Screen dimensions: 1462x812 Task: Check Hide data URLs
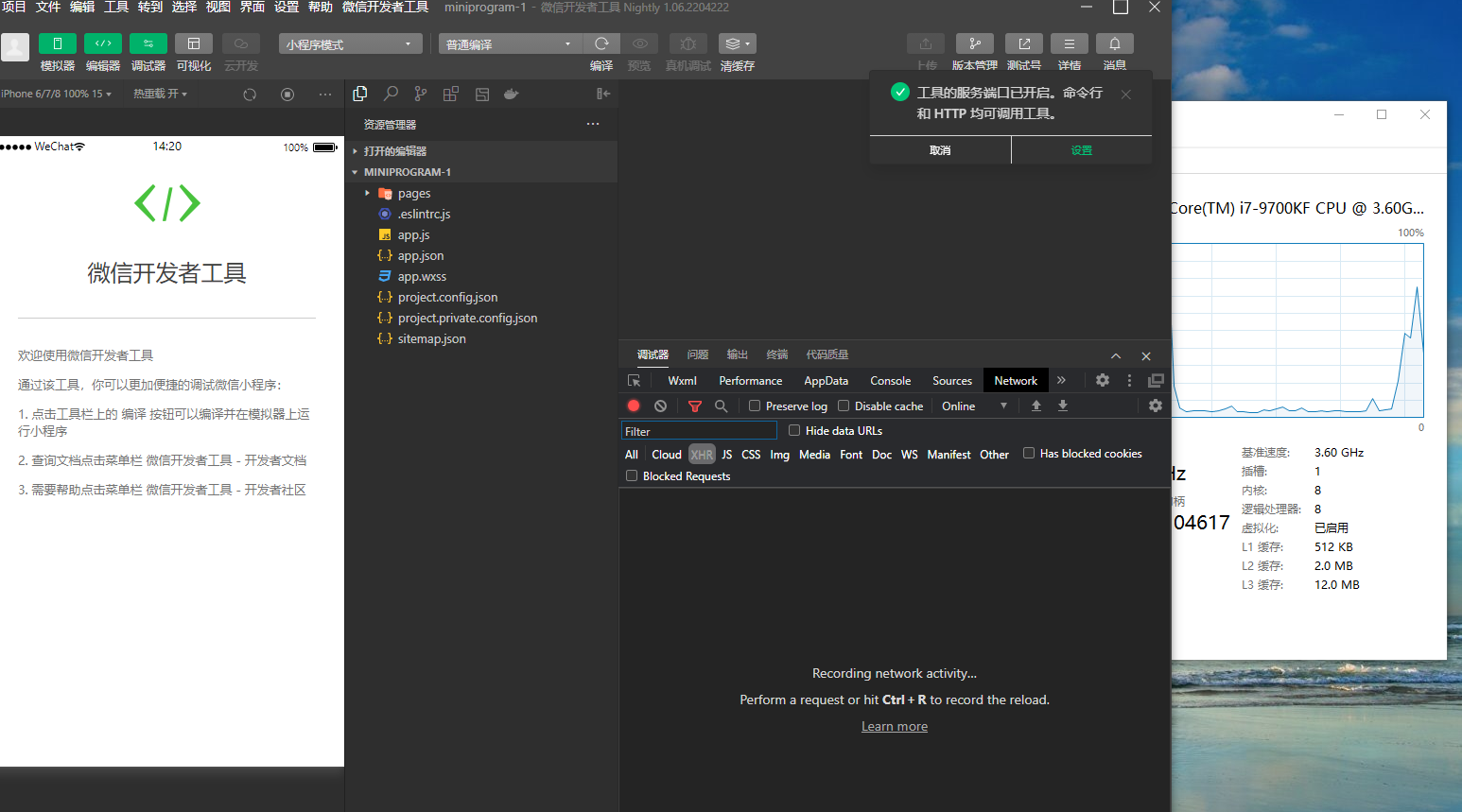[794, 430]
